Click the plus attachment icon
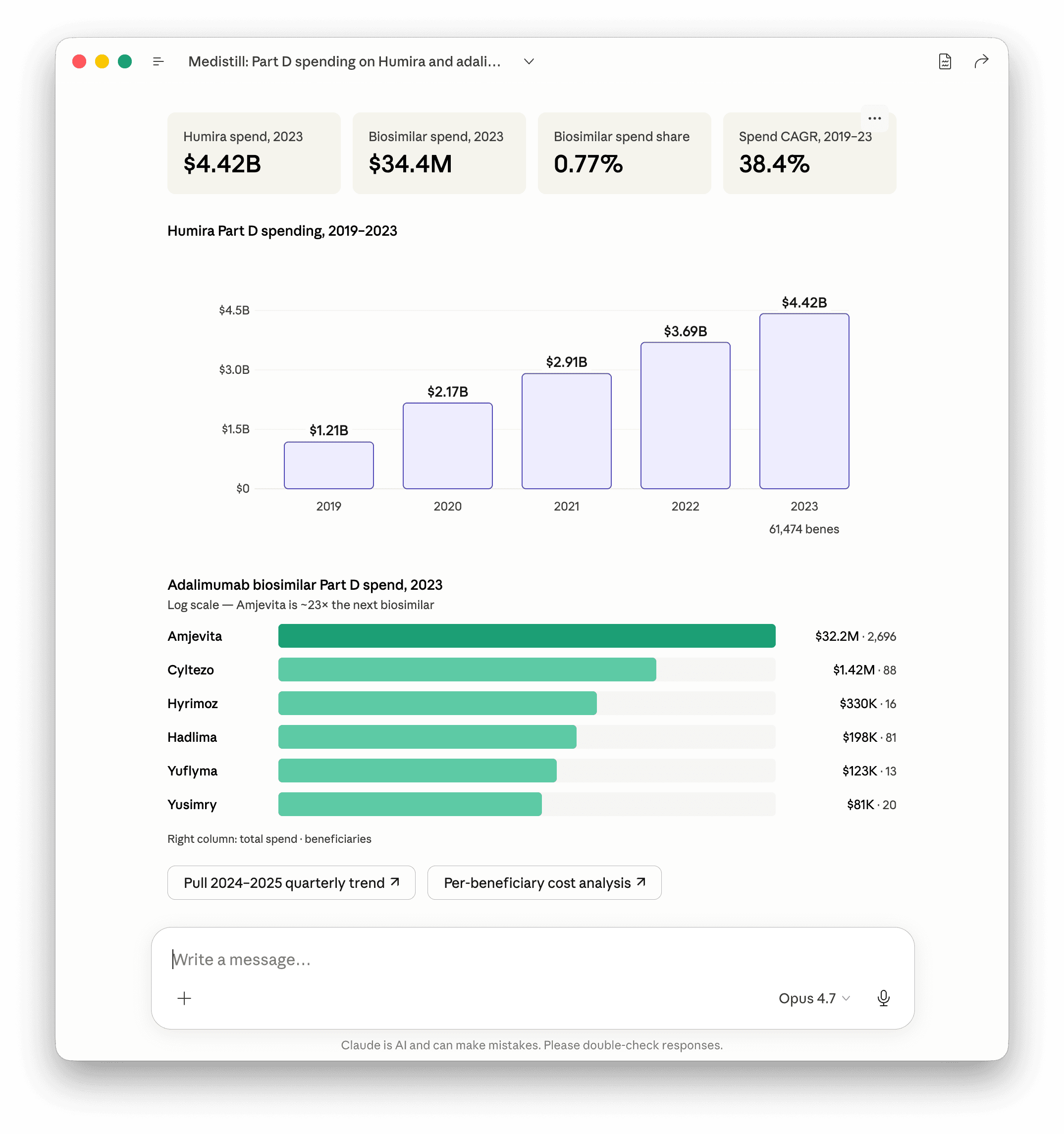The image size is (1064, 1134). click(184, 998)
